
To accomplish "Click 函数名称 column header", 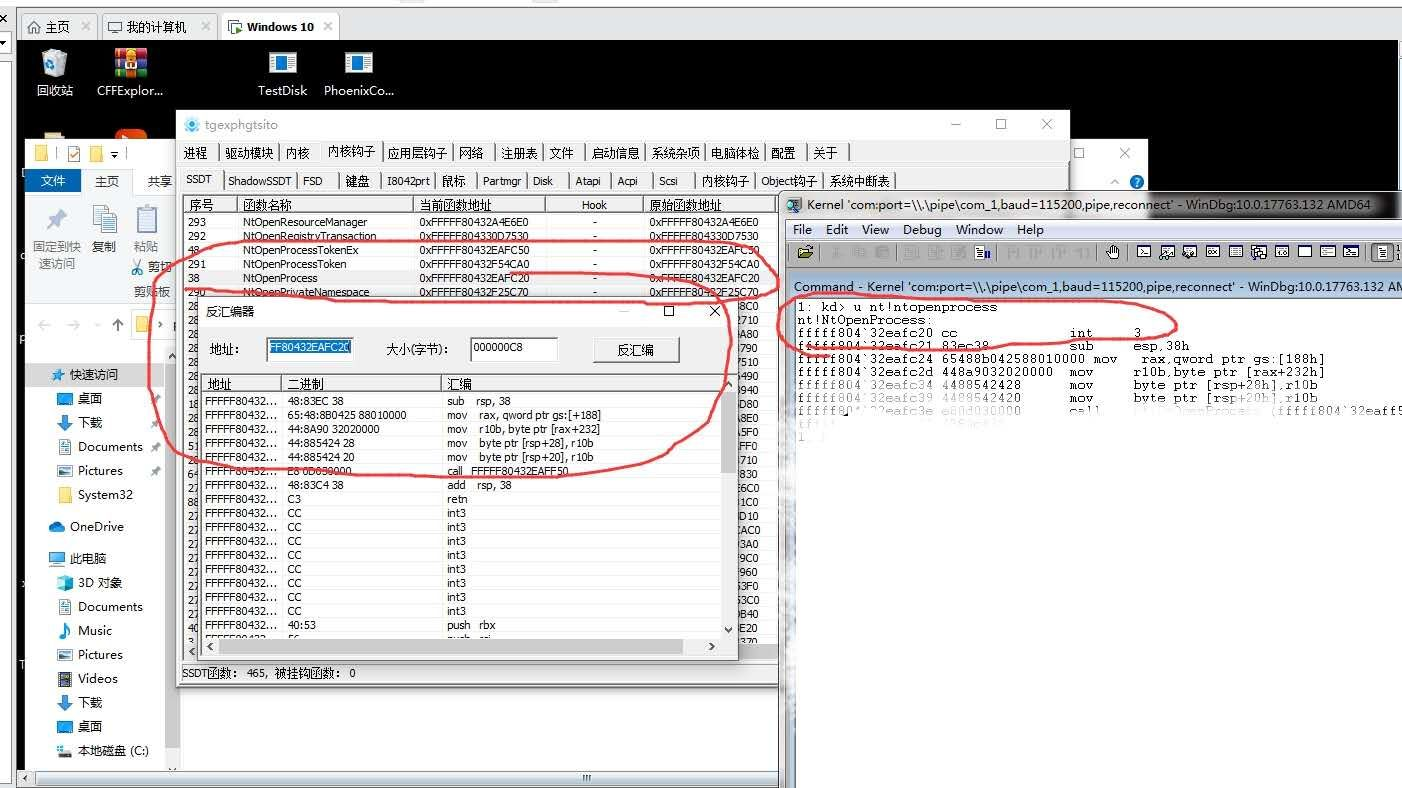I will click(326, 204).
